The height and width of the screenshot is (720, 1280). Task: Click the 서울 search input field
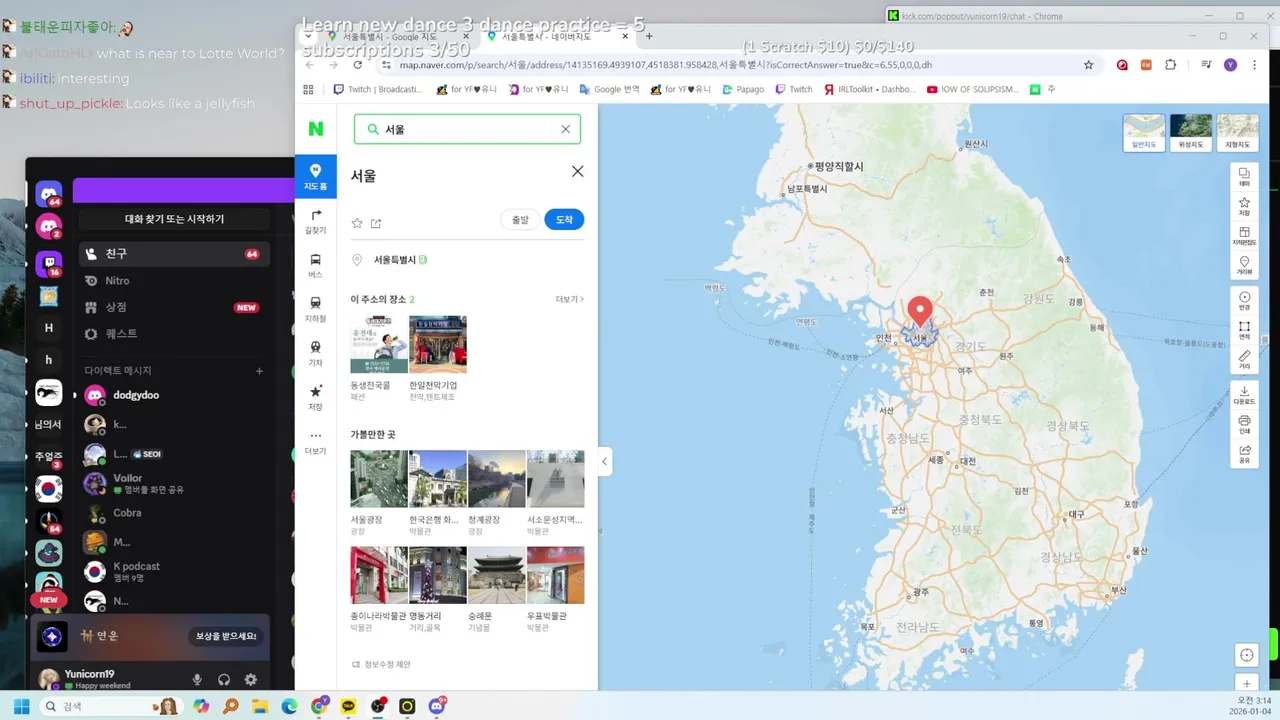pos(467,129)
